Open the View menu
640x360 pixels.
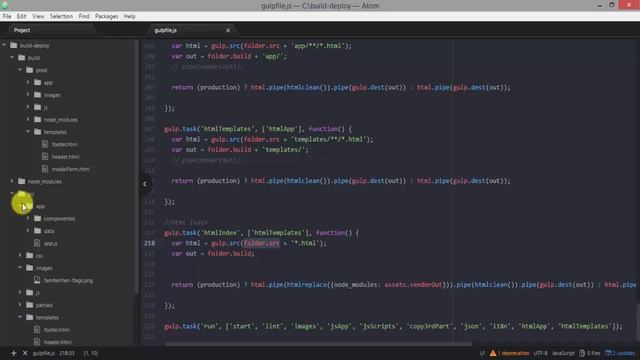(38, 16)
